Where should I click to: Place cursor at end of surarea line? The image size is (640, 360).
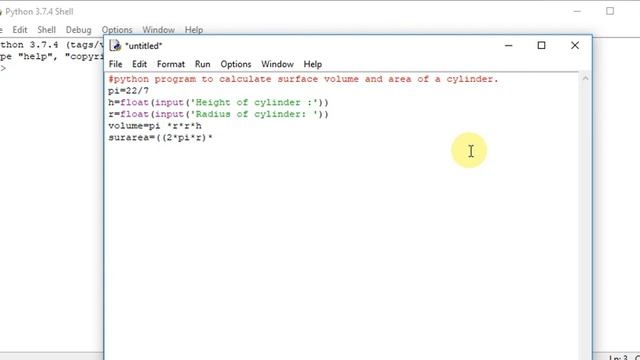tap(213, 138)
